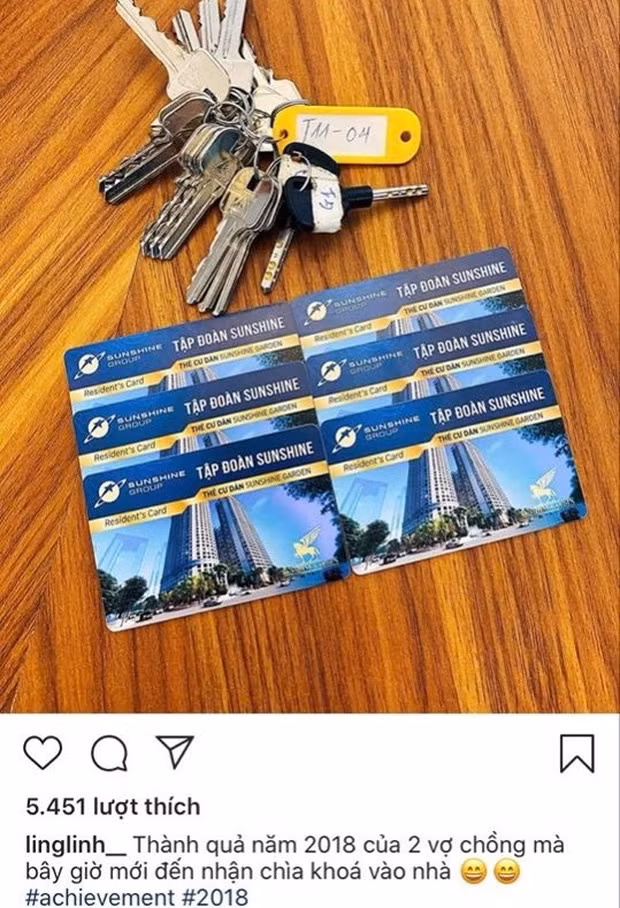Tap the photo of keys and cards
Image resolution: width=620 pixels, height=908 pixels.
310,356
